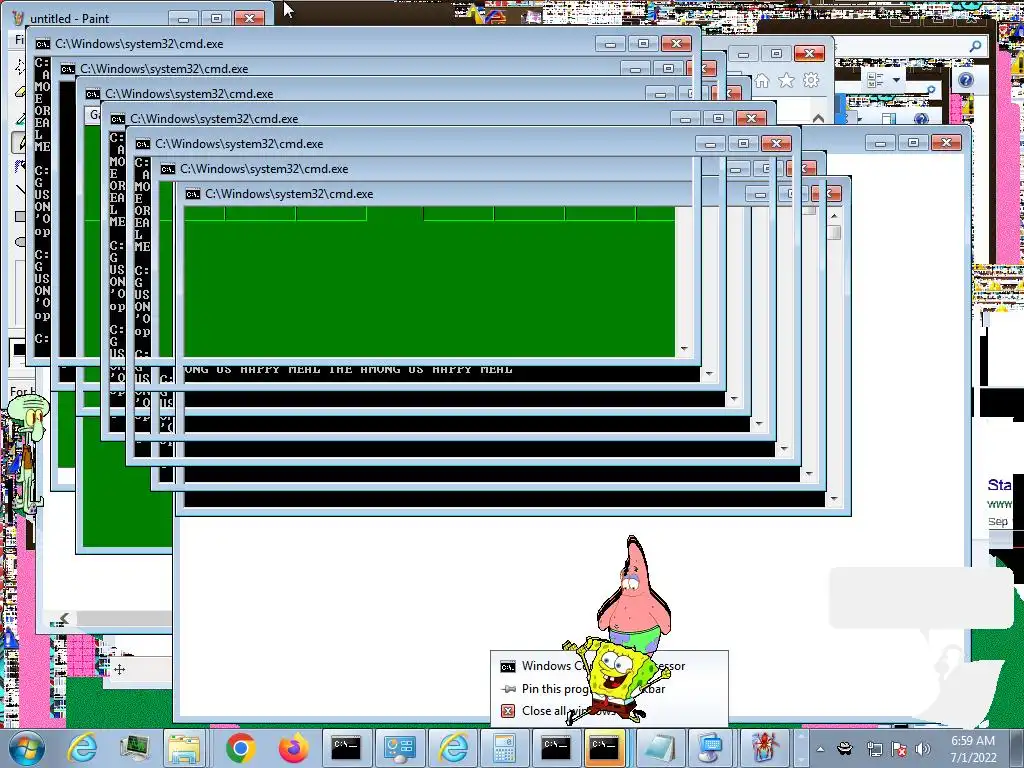This screenshot has width=1024, height=768.
Task: Expand the Explorer view options dropdown arrow
Action: coord(896,80)
